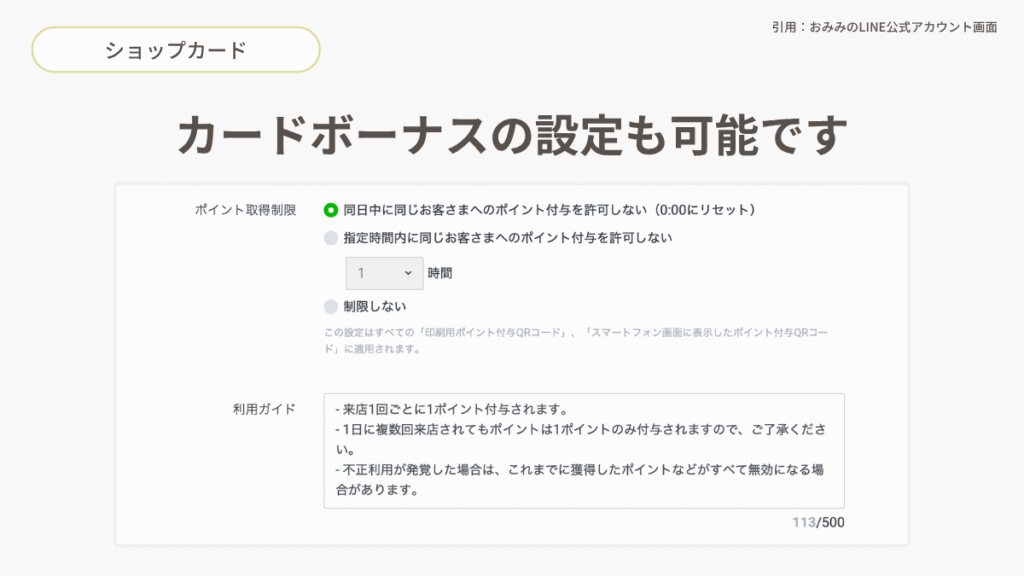Select the 指定時間内 restriction radio button

[x=331, y=238]
